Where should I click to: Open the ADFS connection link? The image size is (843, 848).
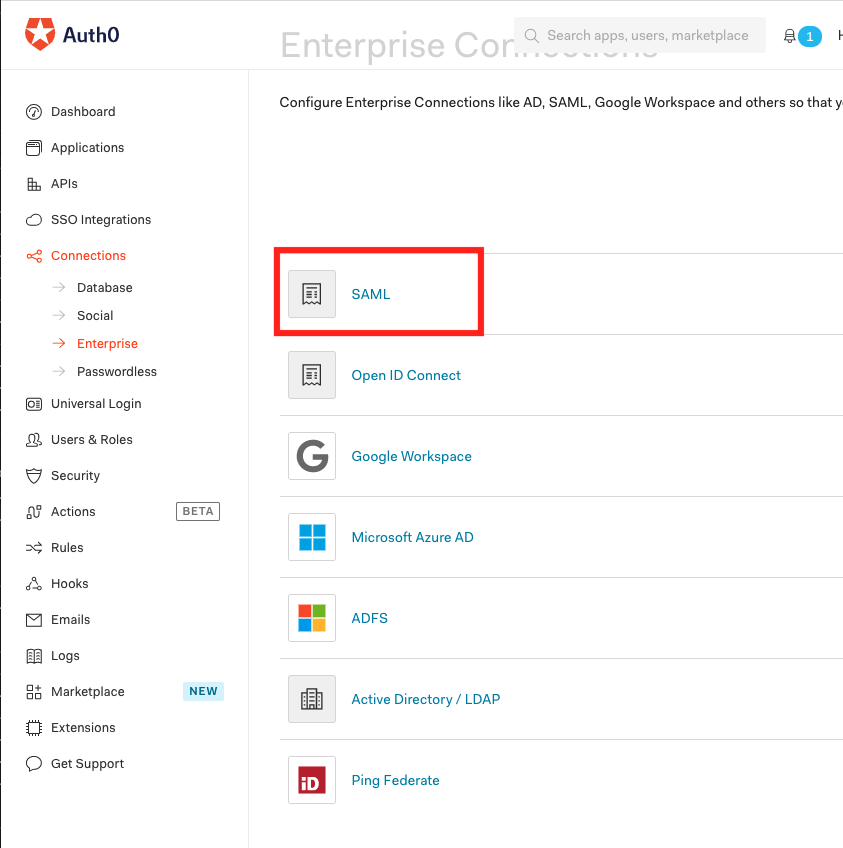coord(370,618)
